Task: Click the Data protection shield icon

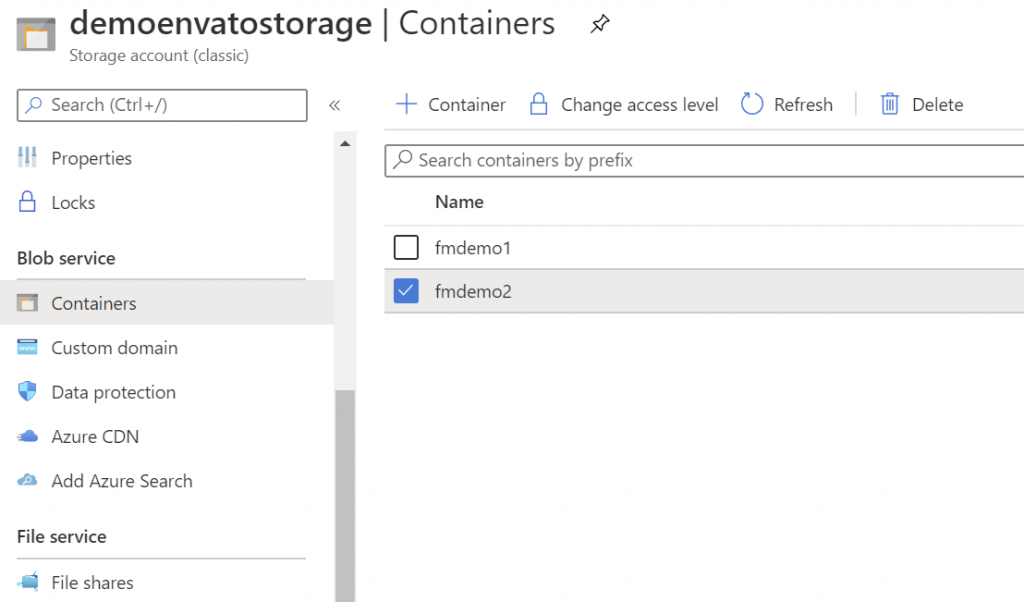Action: point(28,392)
